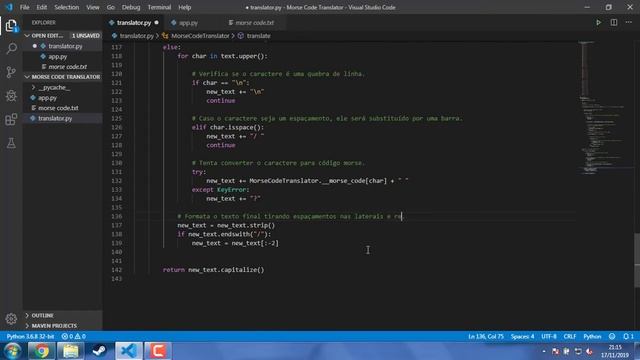The image size is (640, 360).
Task: Open the Extensions view
Action: coord(11,120)
